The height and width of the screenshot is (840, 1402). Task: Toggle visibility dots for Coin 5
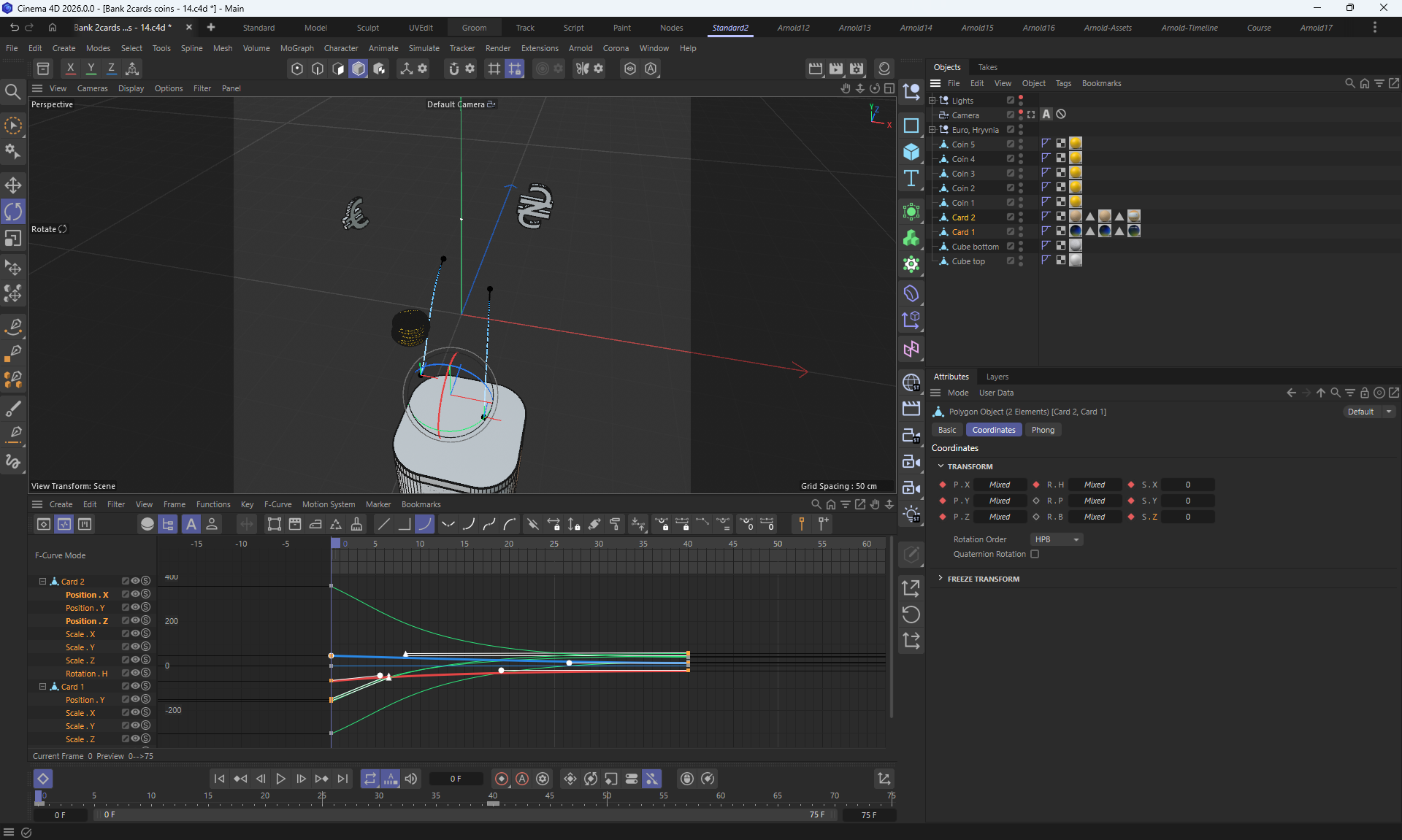pyautogui.click(x=1021, y=145)
